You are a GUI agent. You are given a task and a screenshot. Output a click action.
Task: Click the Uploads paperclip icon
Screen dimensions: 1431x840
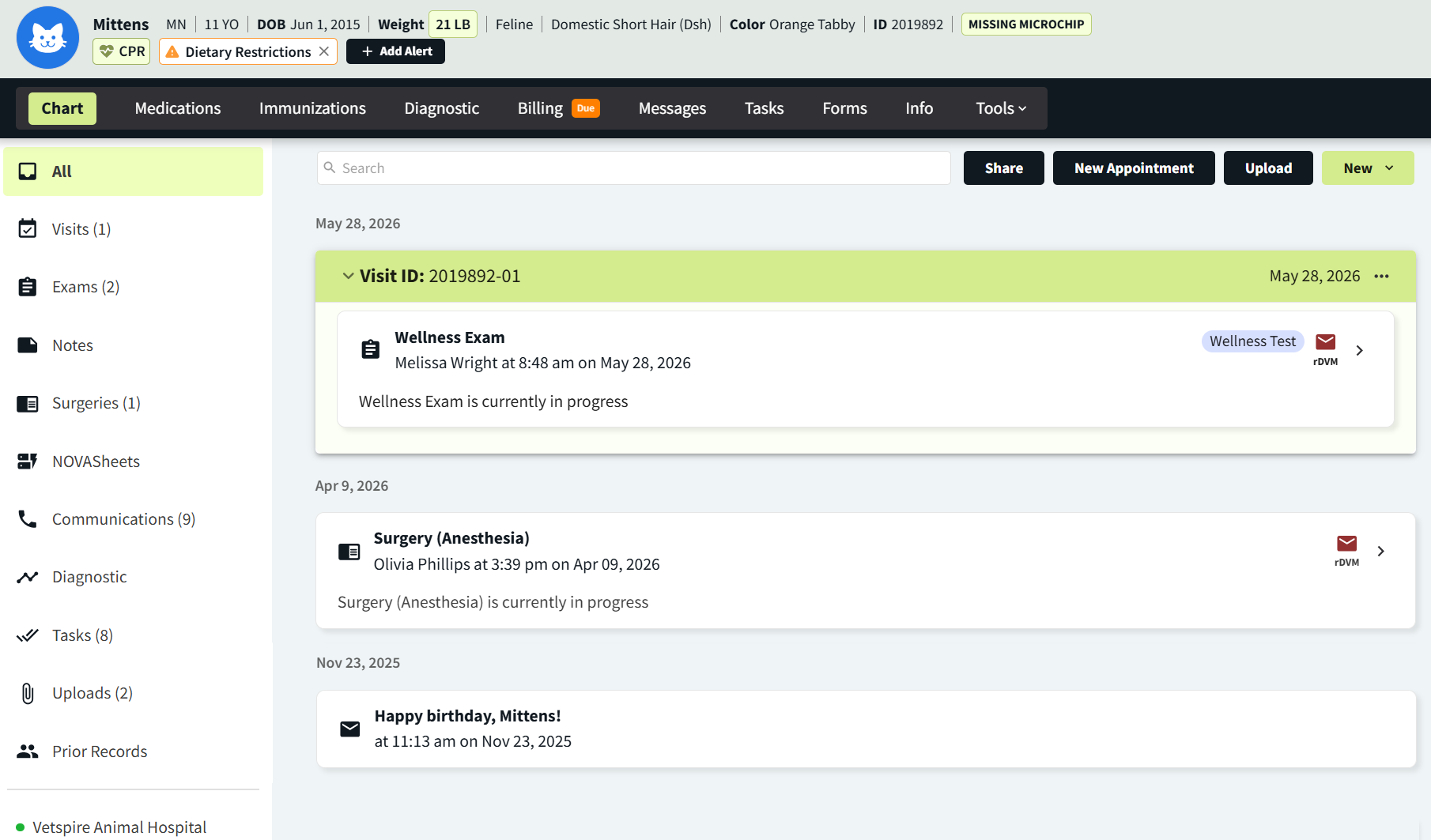tap(28, 694)
